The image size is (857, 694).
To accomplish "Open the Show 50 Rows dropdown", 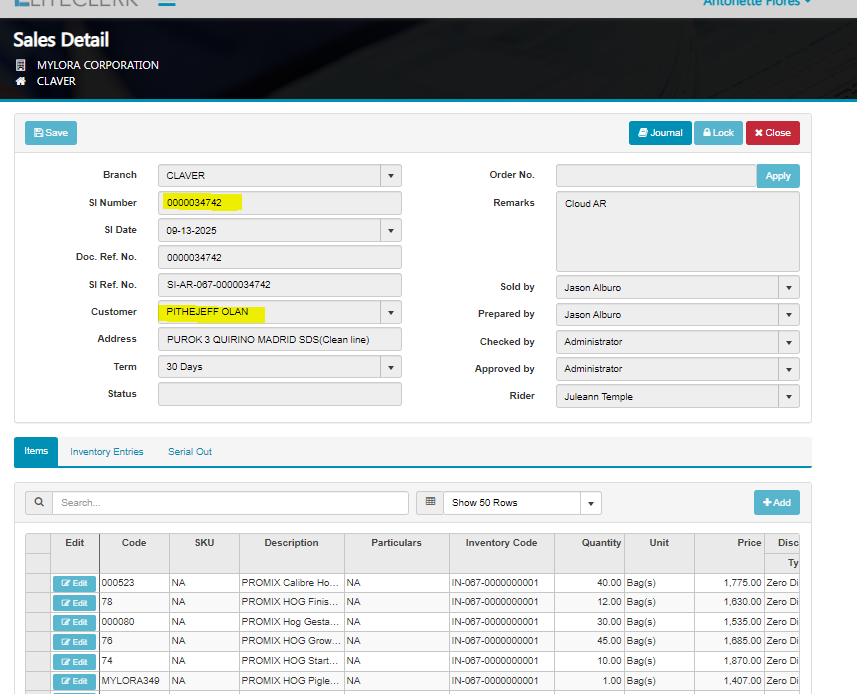I will [x=590, y=503].
